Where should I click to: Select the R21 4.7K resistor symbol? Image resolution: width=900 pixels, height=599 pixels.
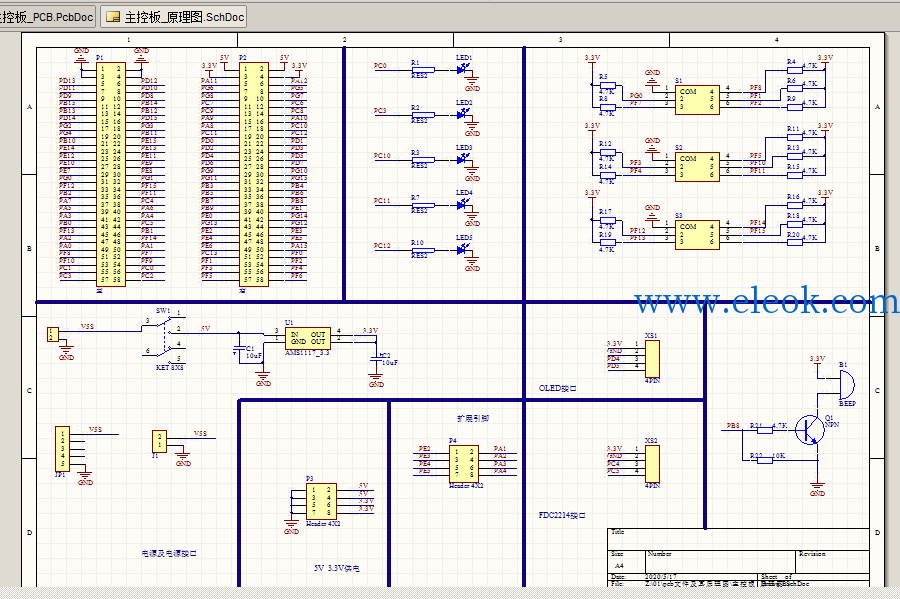click(766, 430)
